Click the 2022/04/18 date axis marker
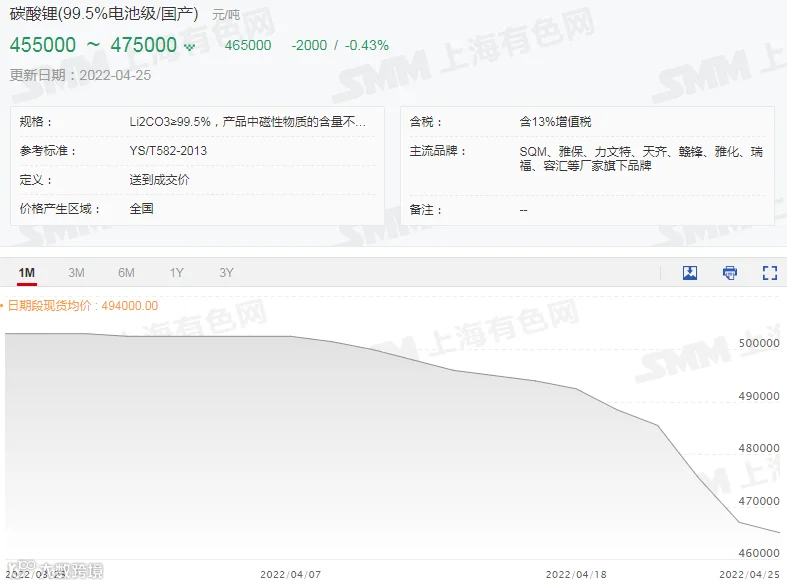Viewport: 787px width, 586px height. pyautogui.click(x=576, y=574)
